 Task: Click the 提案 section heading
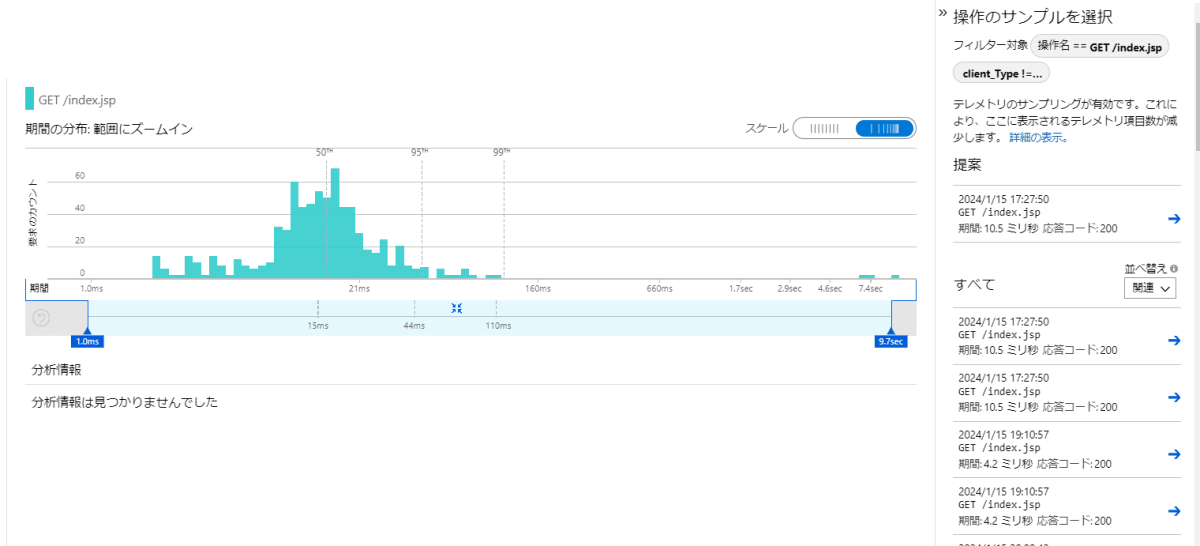967,164
